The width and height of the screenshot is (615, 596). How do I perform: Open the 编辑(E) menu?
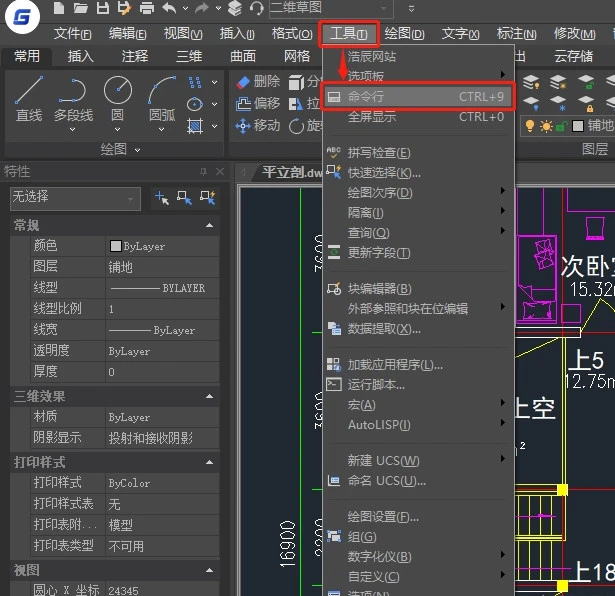pos(127,34)
